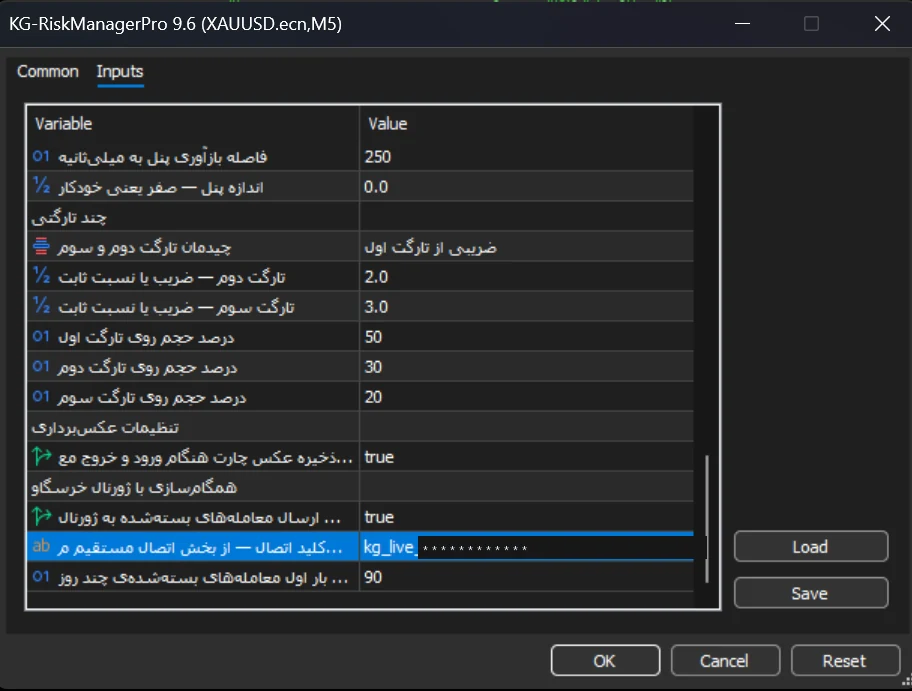Click the value cell 20

[x=527, y=397]
